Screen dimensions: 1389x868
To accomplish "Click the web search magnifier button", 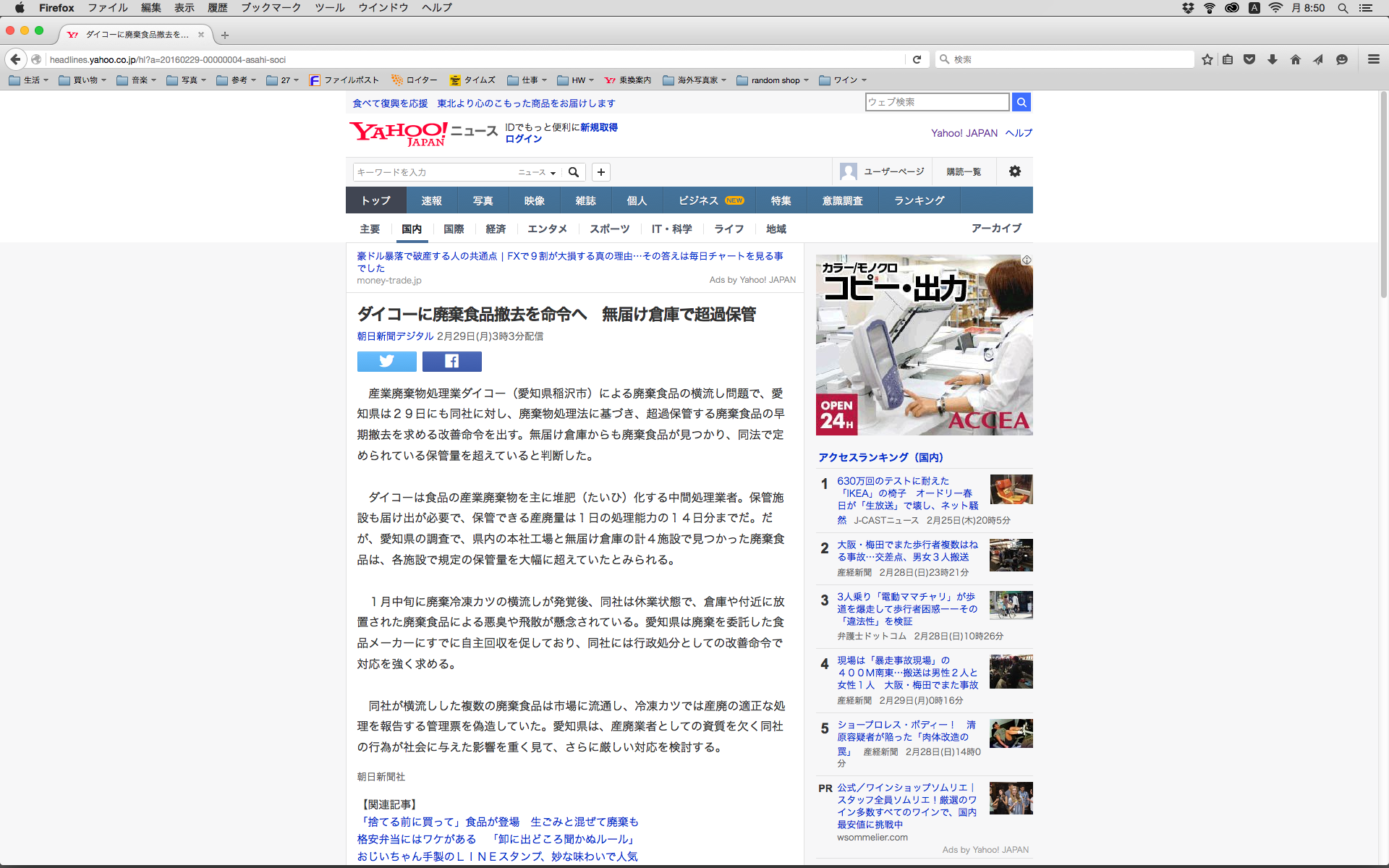I will (1021, 102).
